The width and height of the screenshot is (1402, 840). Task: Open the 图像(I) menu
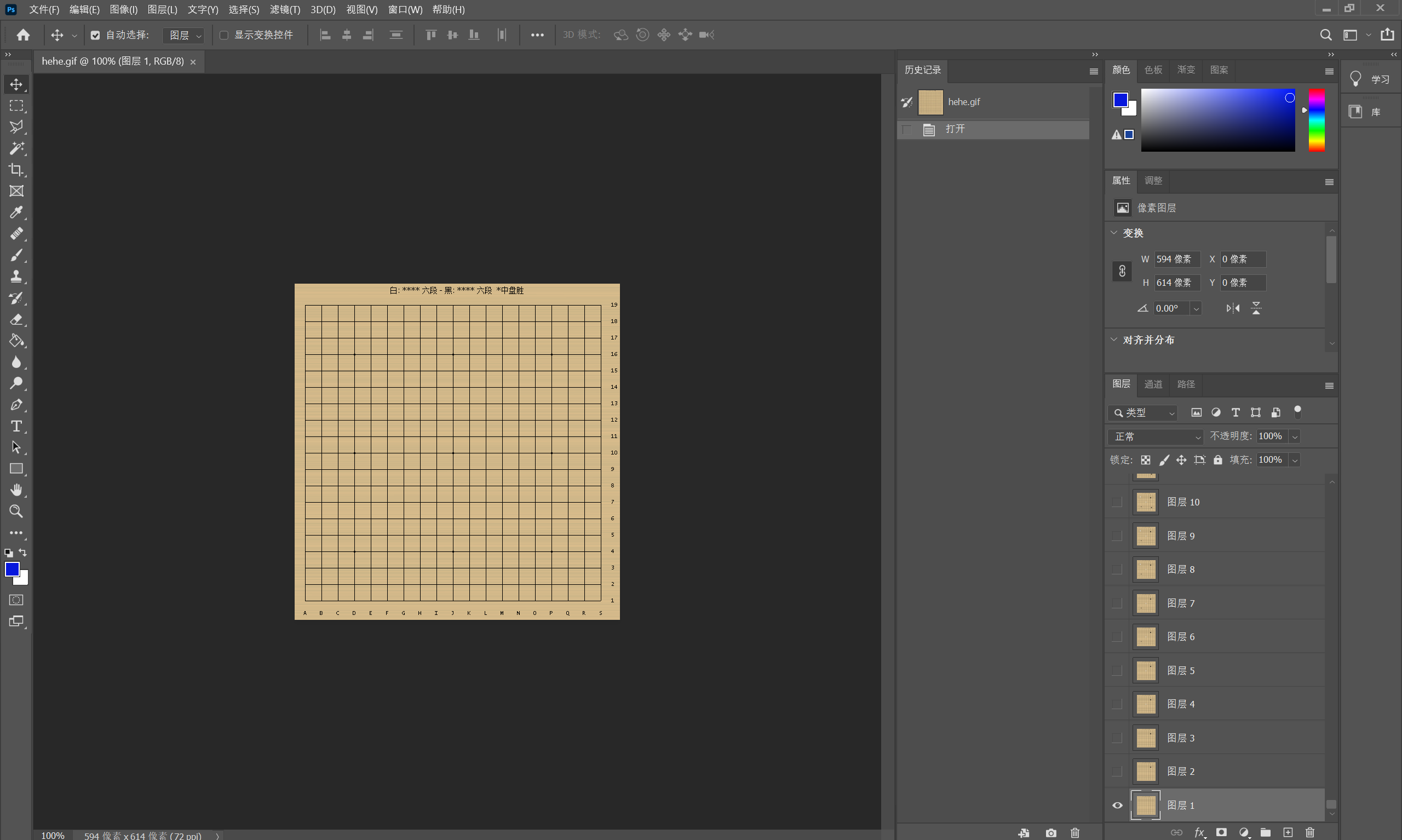pos(123,10)
